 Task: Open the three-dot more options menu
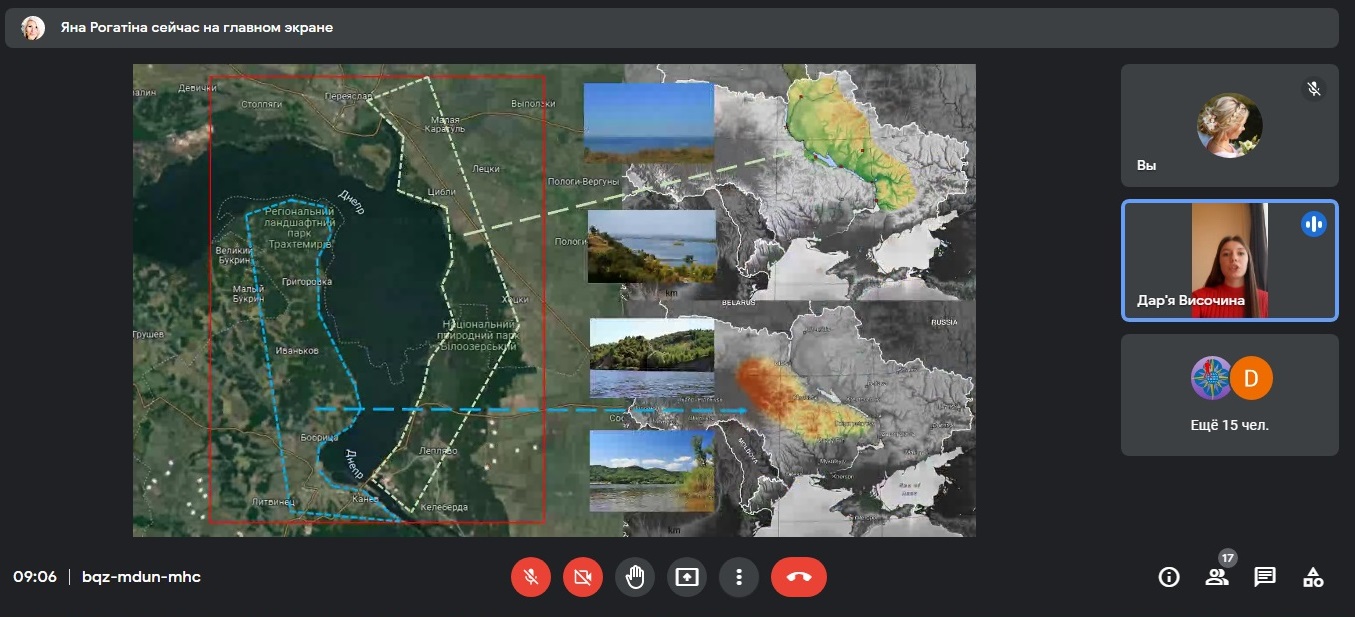(739, 577)
